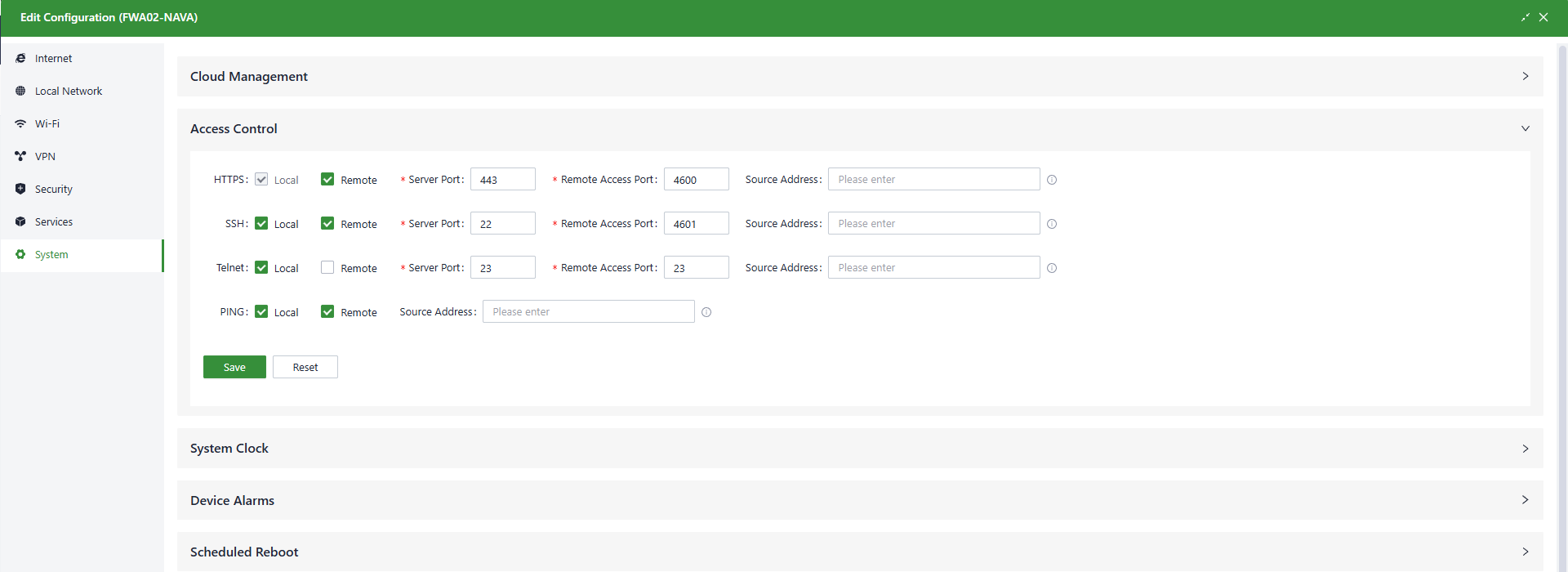Click the info icon beside PING Source Address
The image size is (1568, 572).
click(706, 312)
